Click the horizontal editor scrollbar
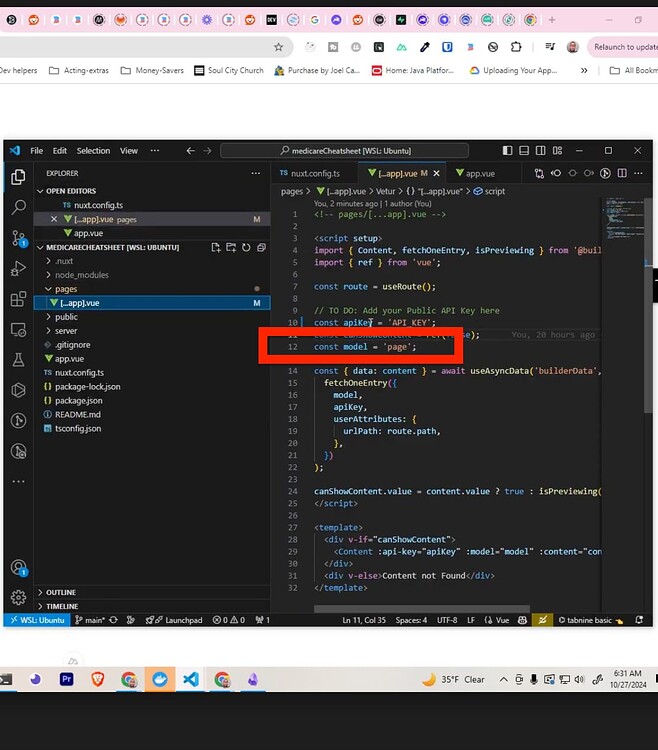 [422, 609]
